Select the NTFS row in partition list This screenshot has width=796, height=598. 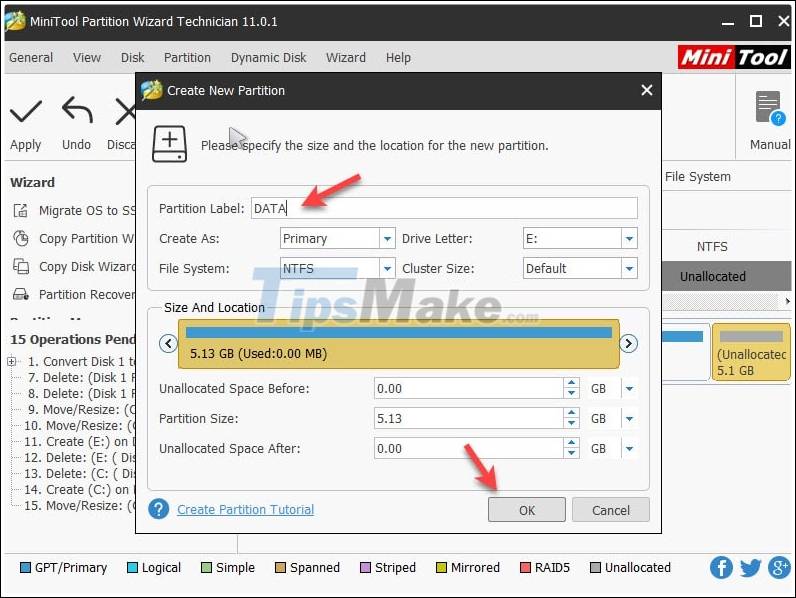727,247
